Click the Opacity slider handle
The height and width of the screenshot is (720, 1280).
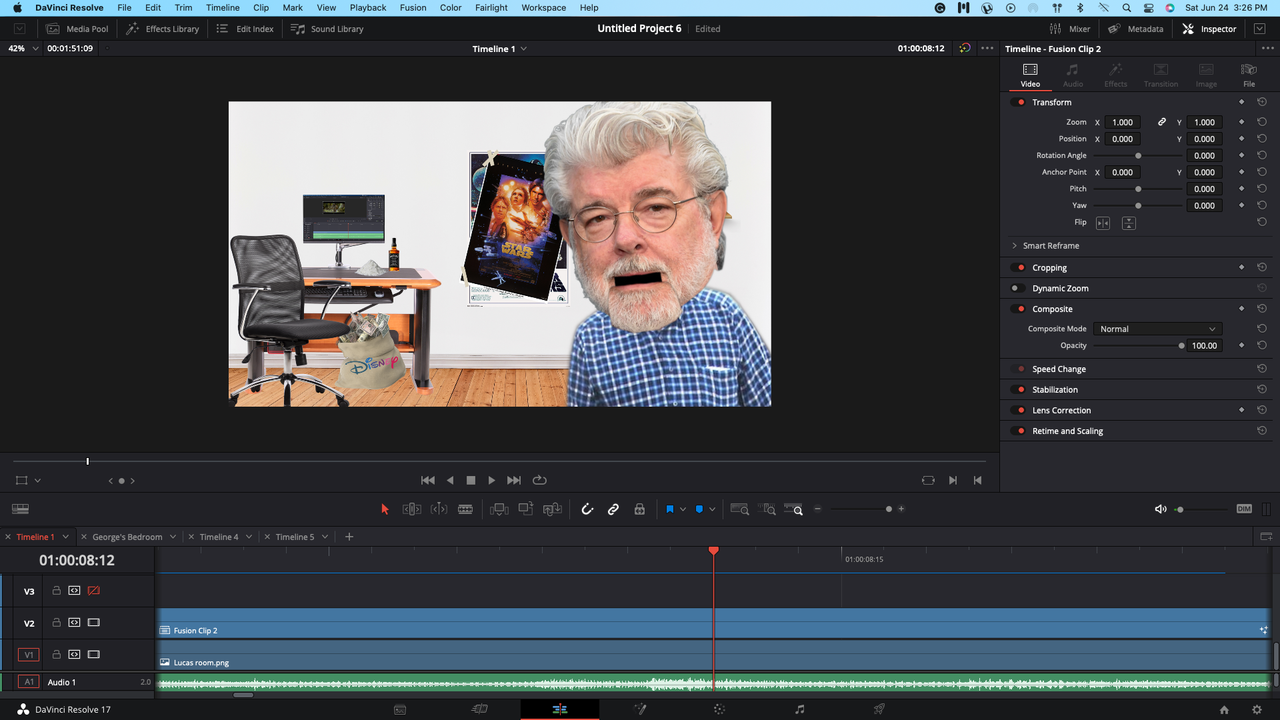[x=1181, y=346]
